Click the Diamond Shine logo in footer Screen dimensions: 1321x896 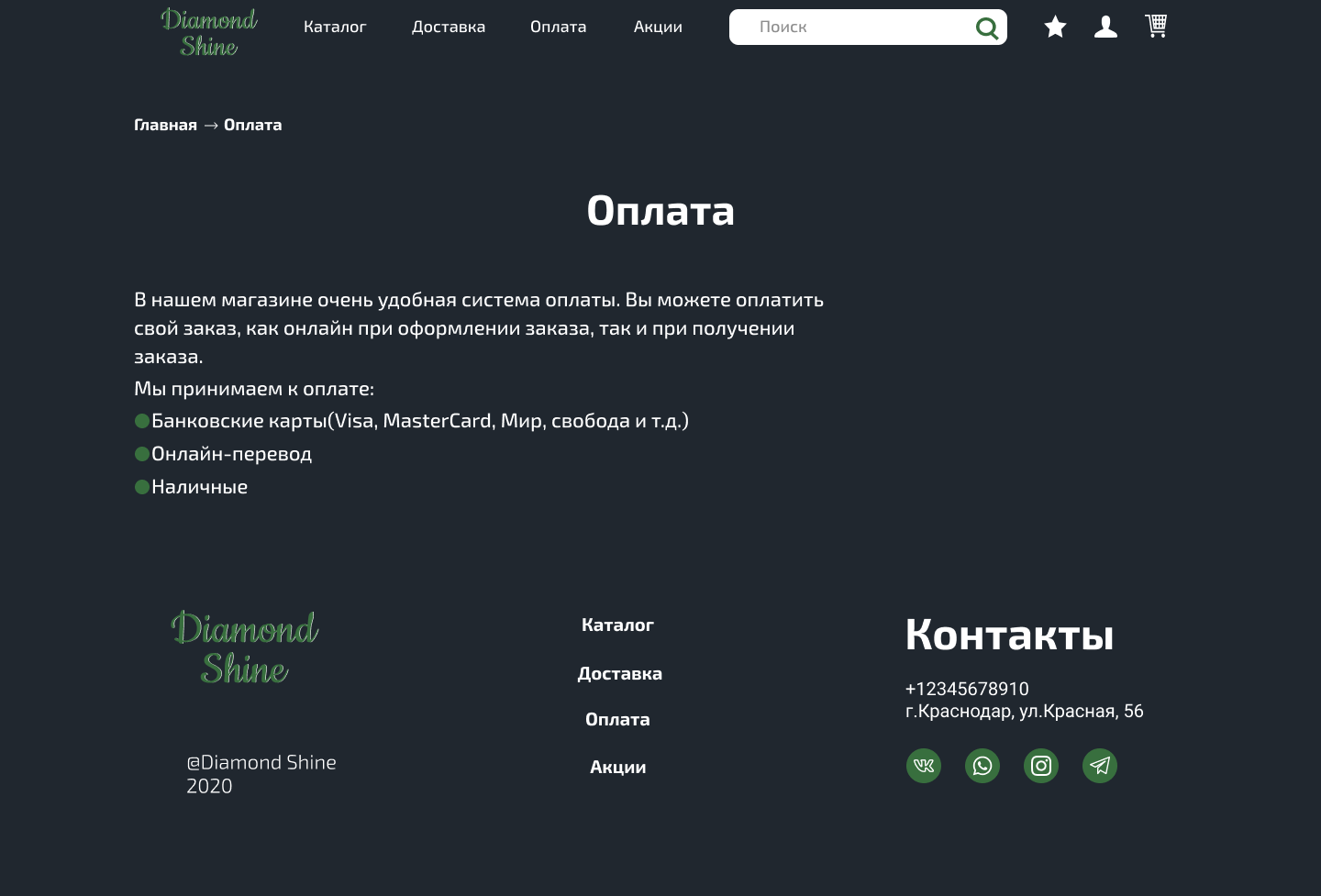[x=245, y=648]
